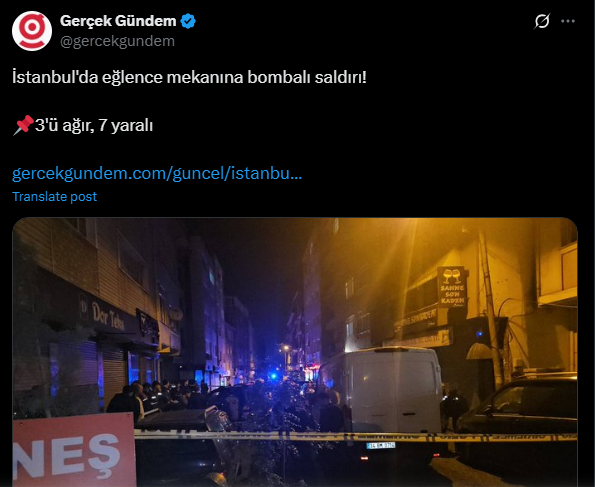Follow the gercekgundem.com/guncel article link
595x487 pixels.
pyautogui.click(x=157, y=173)
